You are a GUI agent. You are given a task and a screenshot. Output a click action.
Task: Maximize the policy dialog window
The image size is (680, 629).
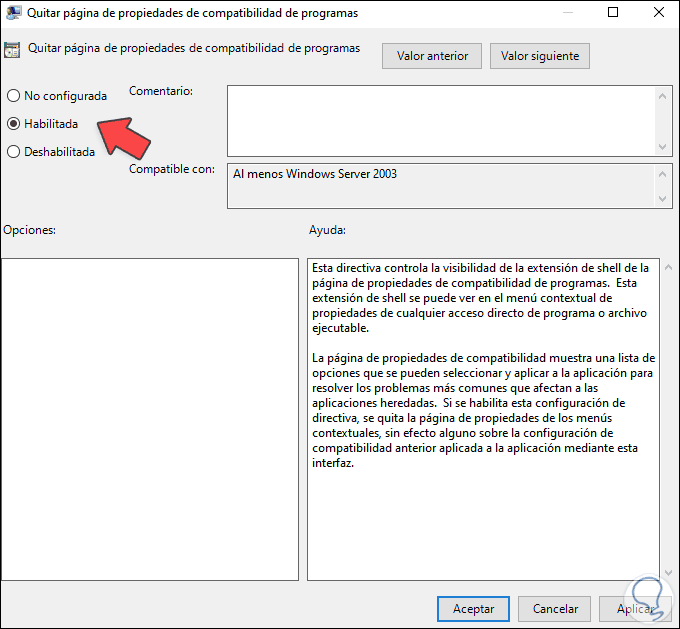[x=613, y=12]
